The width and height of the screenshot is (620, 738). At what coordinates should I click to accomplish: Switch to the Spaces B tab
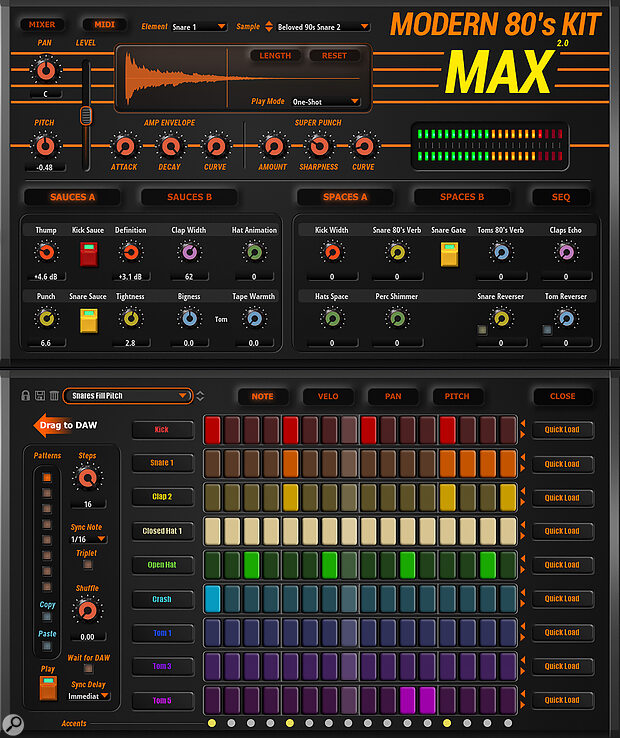(x=462, y=197)
